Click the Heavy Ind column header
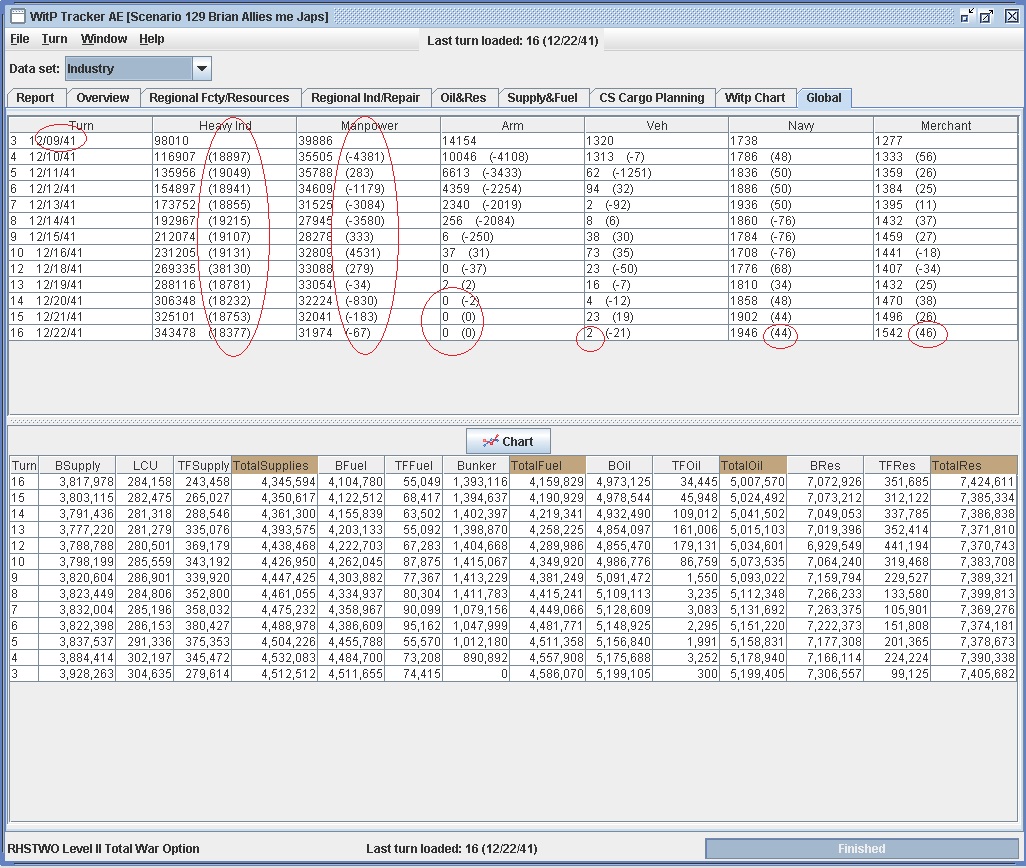Viewport: 1026px width, 868px height. [x=224, y=126]
